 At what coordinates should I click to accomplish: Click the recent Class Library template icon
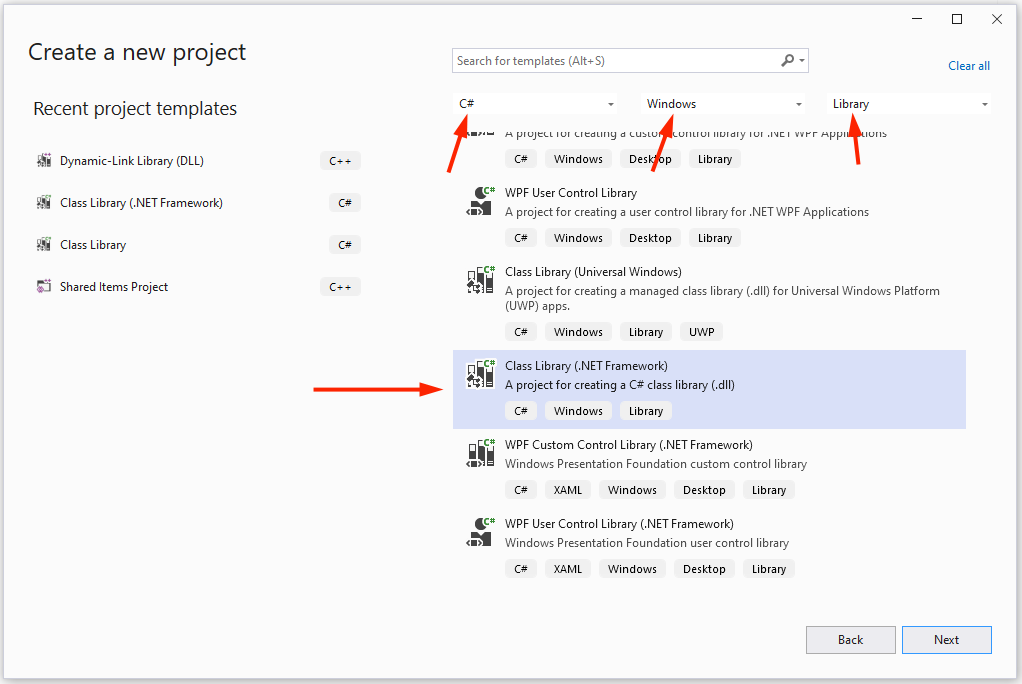coord(44,245)
